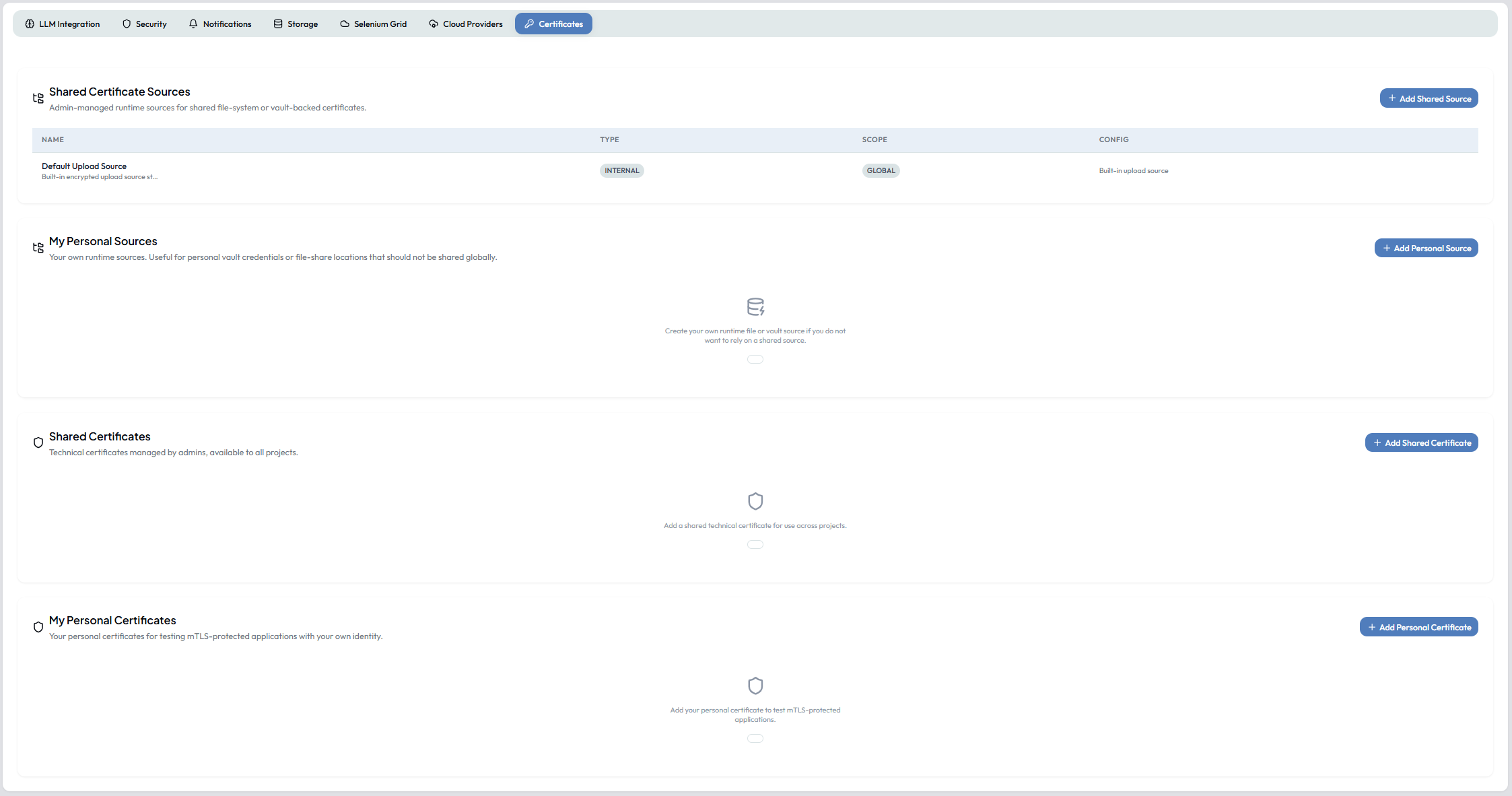Open the Selenium Grid tab
Image resolution: width=1512 pixels, height=796 pixels.
(x=374, y=24)
